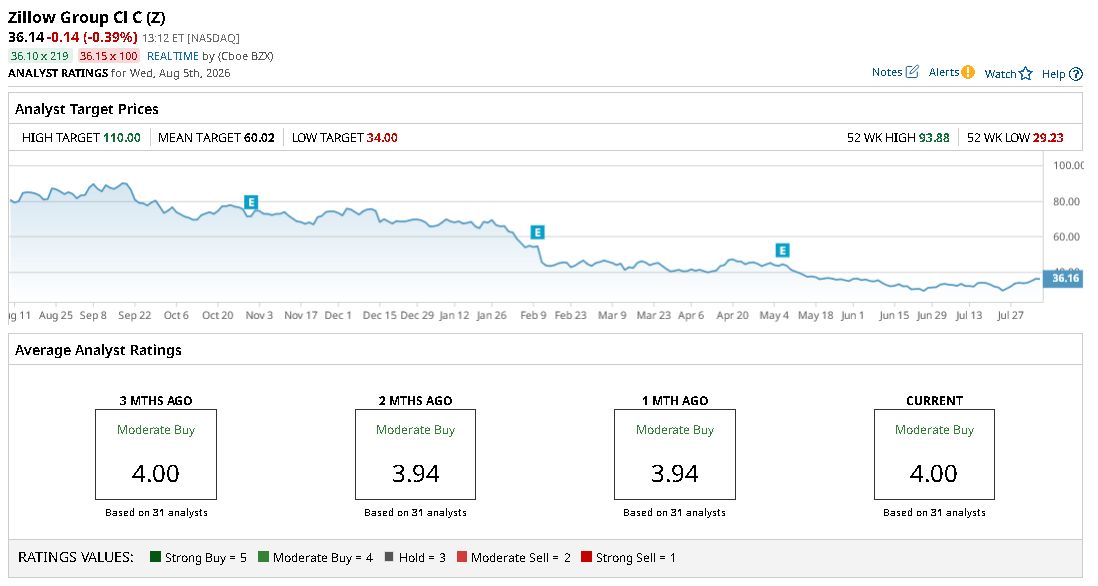Click the price change -0.14 (-0.39%)
This screenshot has height=586, width=1098.
[x=92, y=37]
